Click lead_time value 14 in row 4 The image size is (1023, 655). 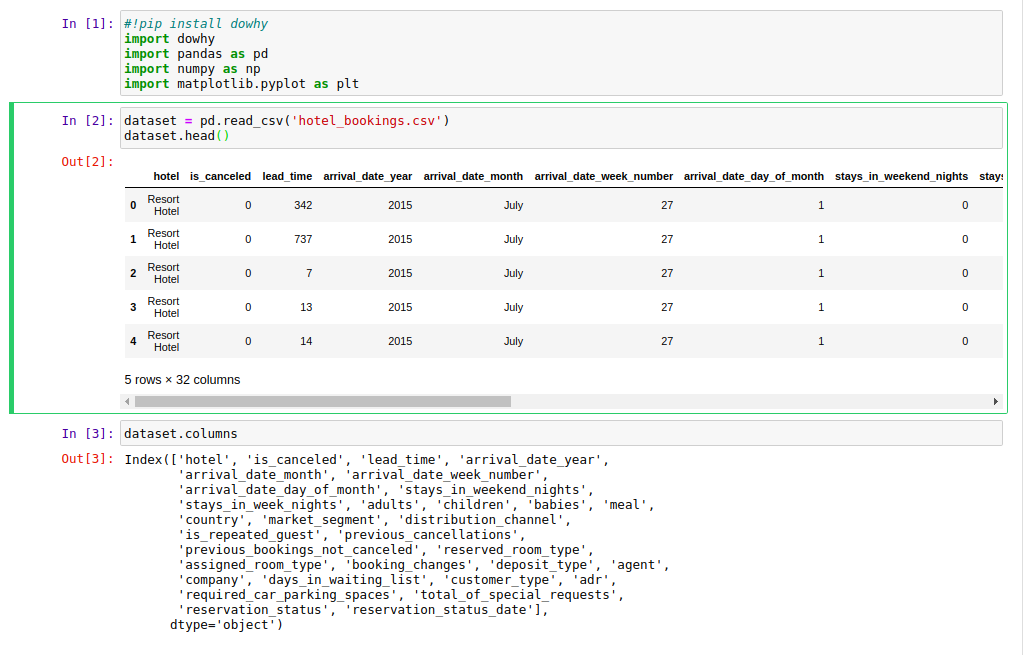click(x=306, y=341)
